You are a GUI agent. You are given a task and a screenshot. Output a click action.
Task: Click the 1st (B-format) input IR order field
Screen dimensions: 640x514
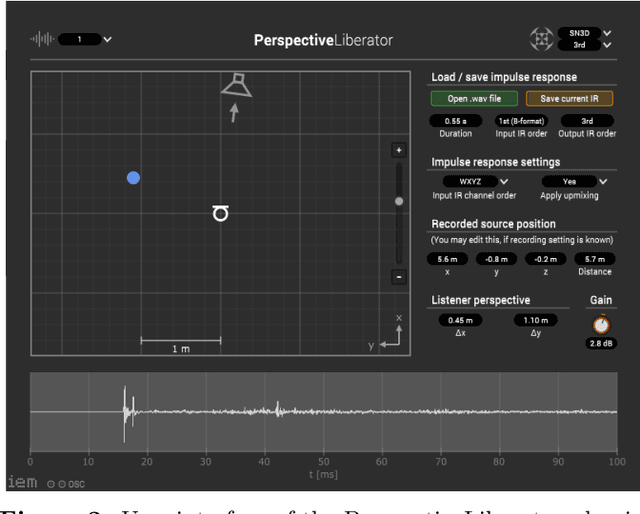click(521, 121)
